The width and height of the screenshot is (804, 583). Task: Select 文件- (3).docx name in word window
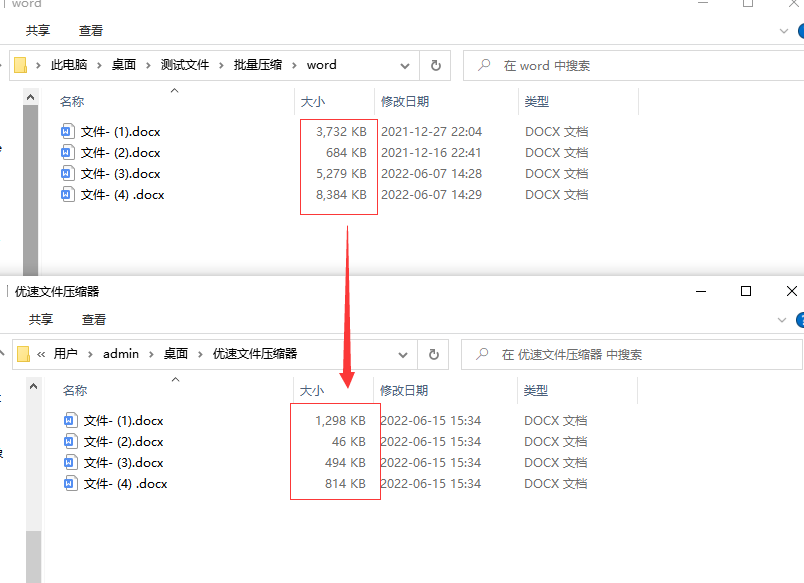(120, 174)
